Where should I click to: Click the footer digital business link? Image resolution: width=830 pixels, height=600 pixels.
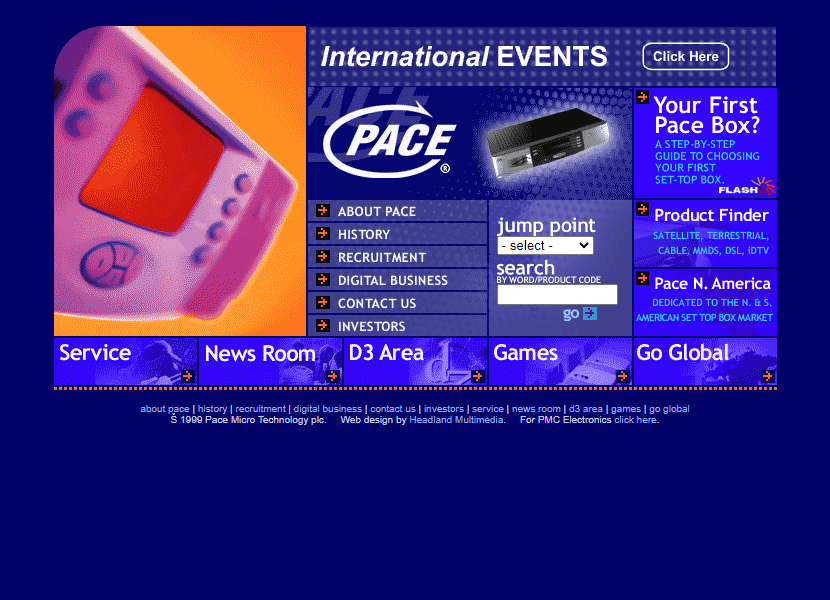pyautogui.click(x=328, y=409)
